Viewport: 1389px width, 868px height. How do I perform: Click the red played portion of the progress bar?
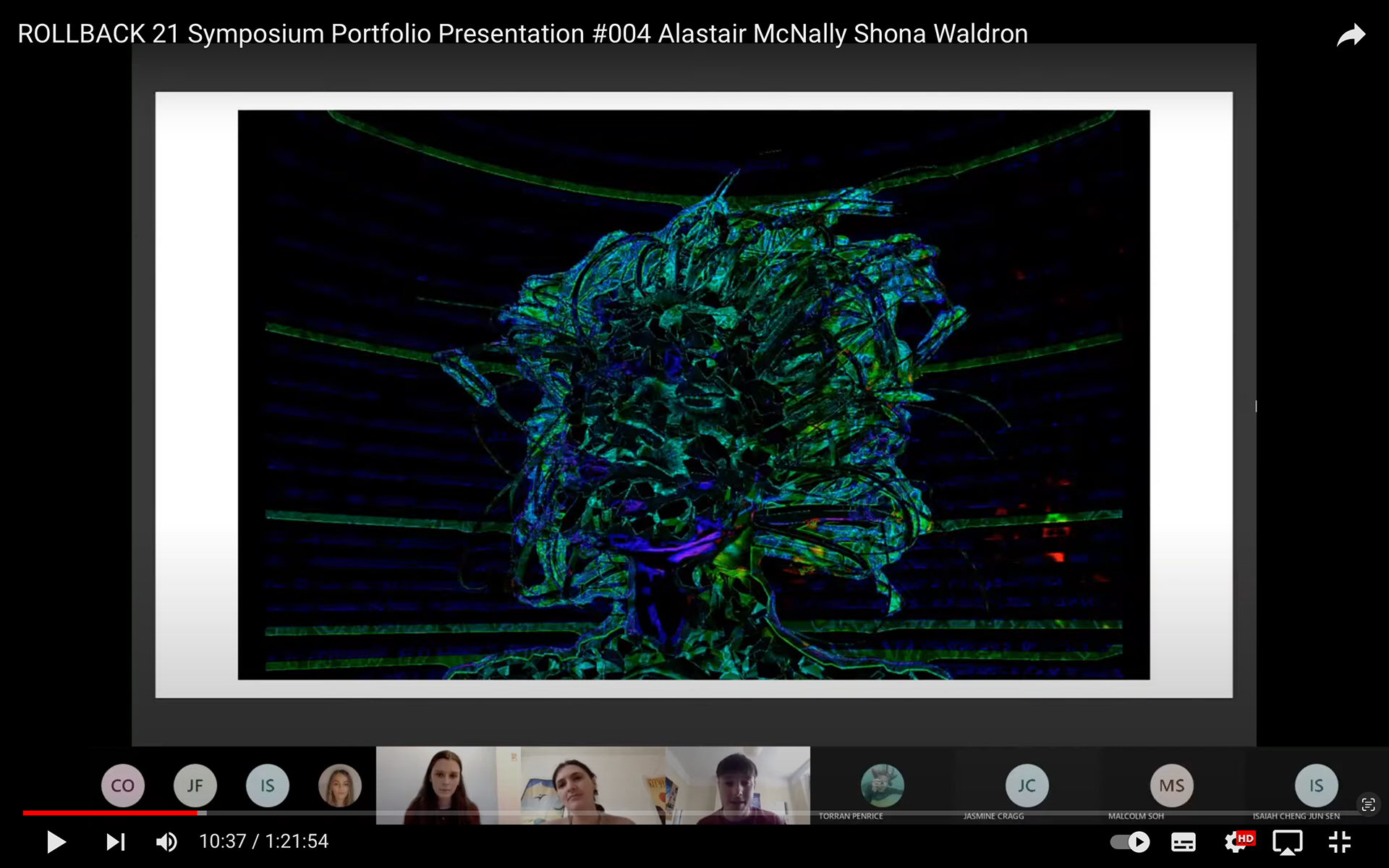point(110,813)
